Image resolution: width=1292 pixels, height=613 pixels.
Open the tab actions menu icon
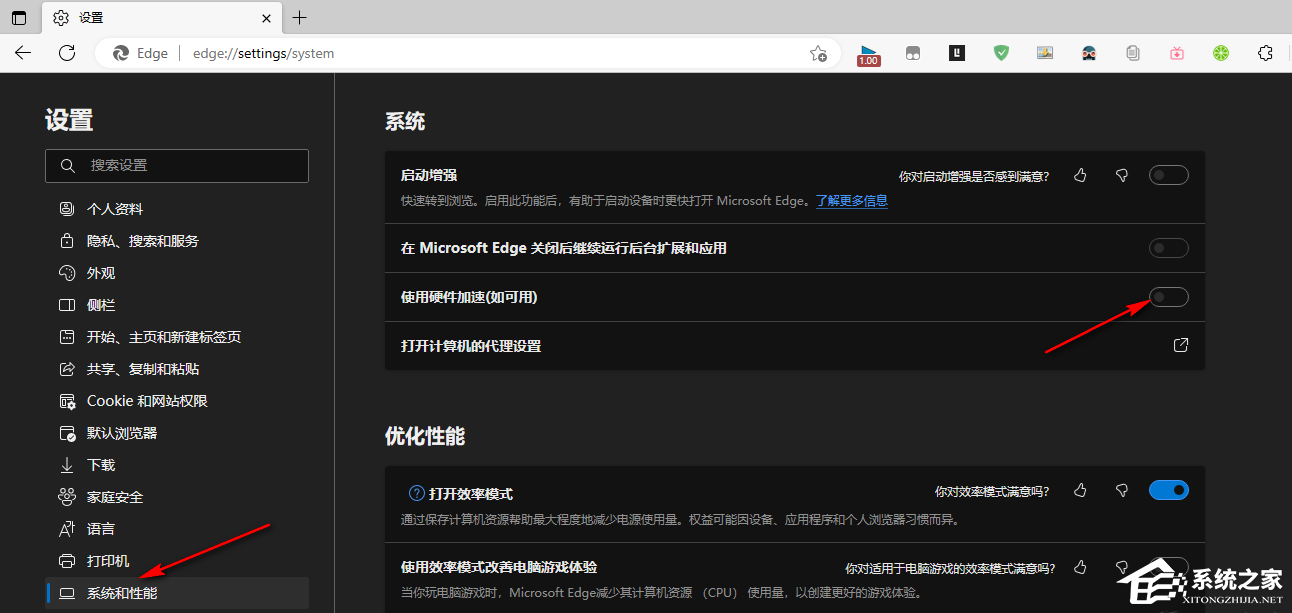(19, 18)
